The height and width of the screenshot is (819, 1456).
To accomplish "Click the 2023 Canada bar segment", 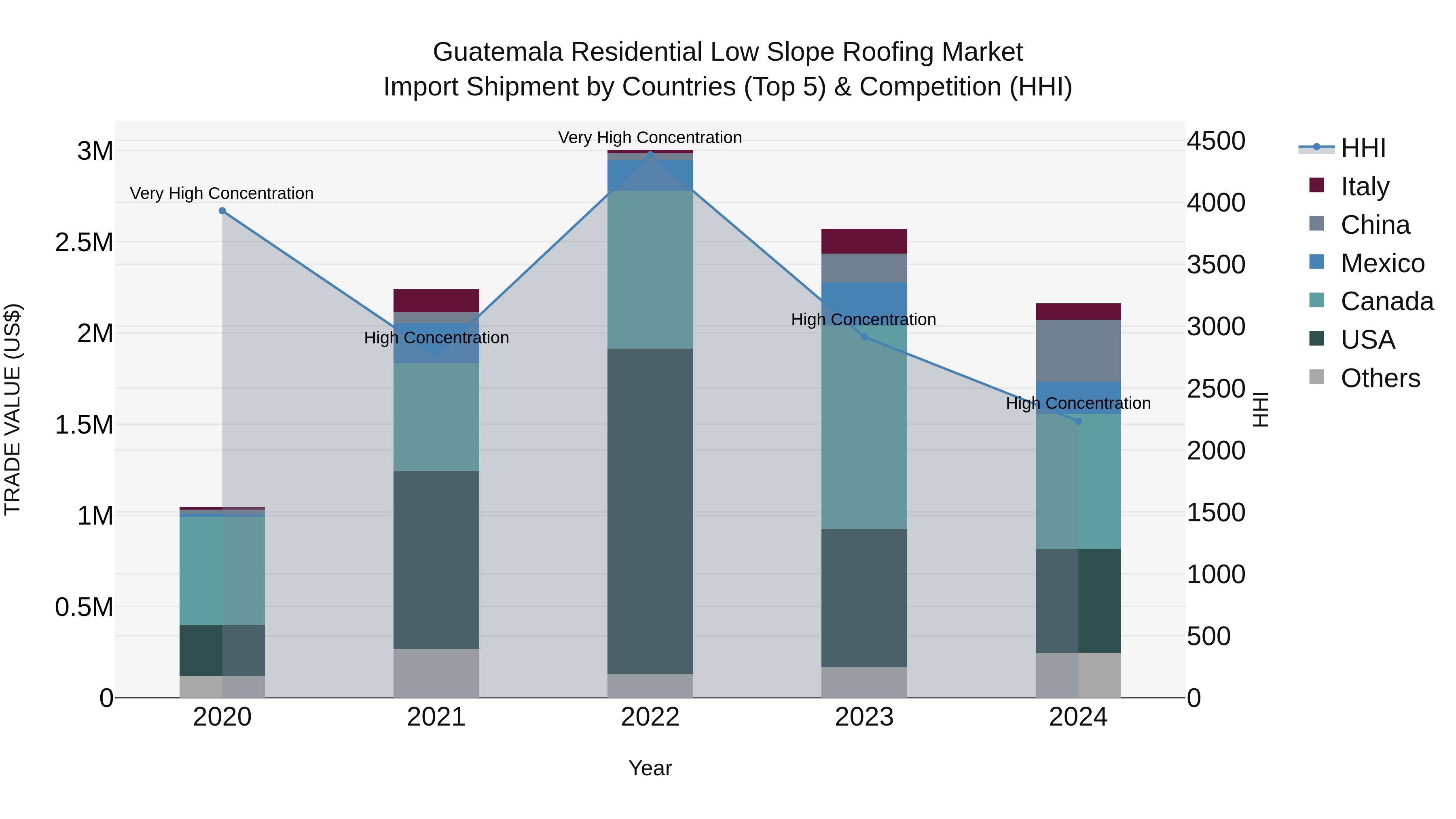I will (x=864, y=427).
